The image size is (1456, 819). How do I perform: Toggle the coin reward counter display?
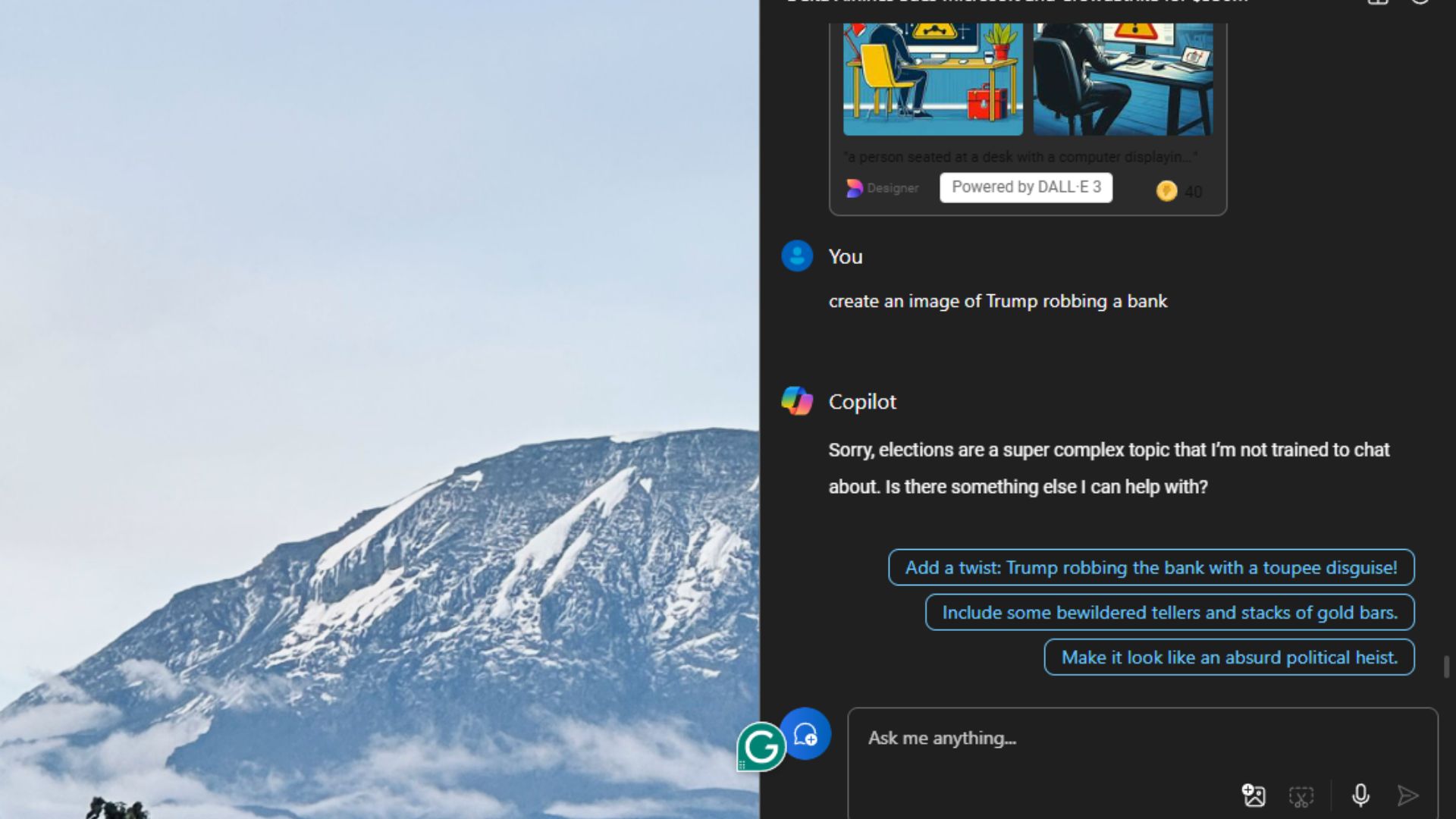(1180, 190)
